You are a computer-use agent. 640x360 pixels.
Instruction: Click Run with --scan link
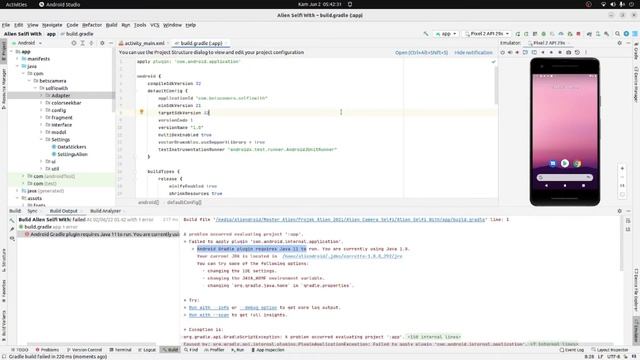click(209, 315)
